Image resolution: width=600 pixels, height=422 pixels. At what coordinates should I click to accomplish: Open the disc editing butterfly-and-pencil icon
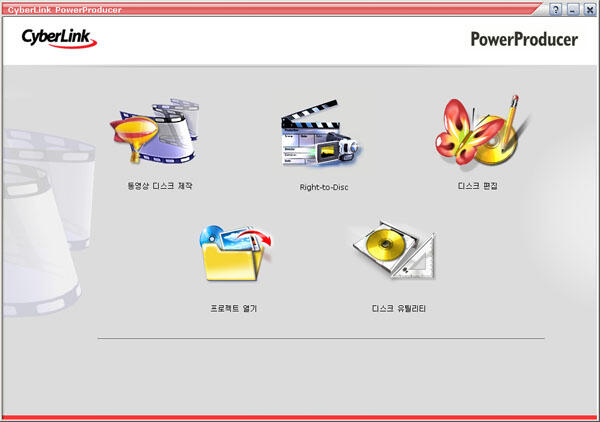[x=481, y=130]
